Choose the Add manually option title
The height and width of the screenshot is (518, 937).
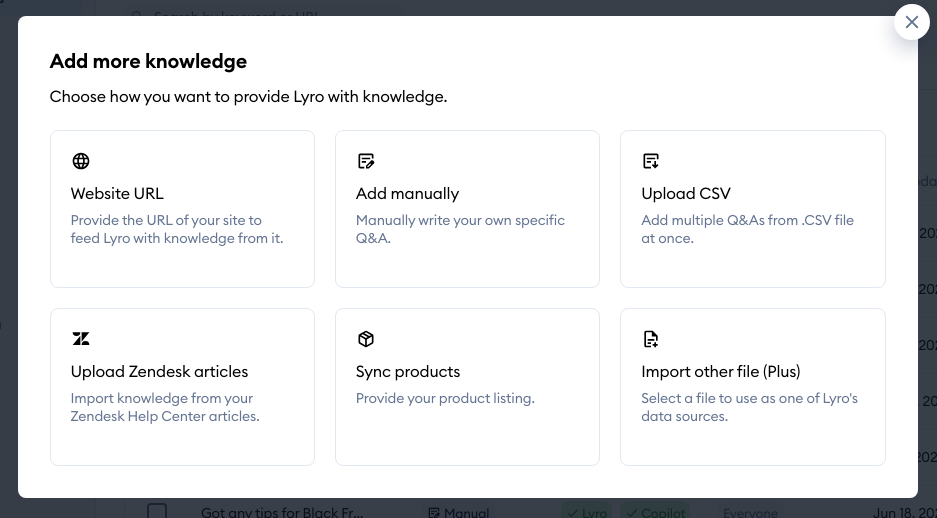pos(407,194)
